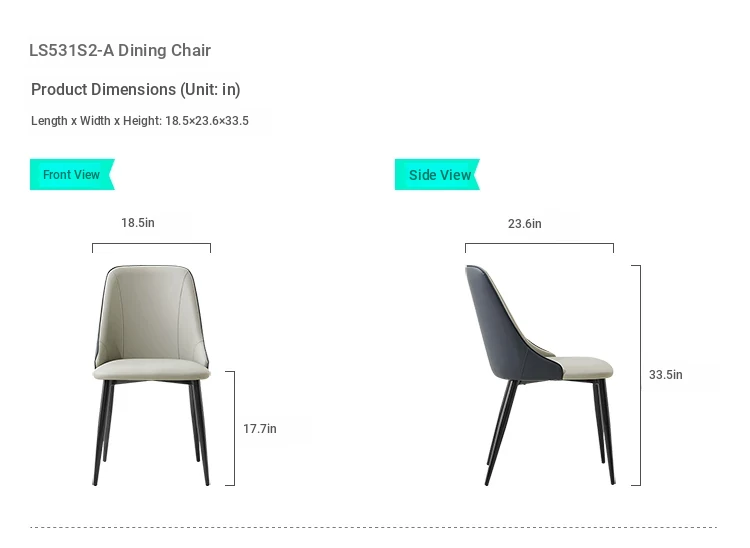Click the 23.6in depth label
The image size is (750, 548).
tap(524, 224)
